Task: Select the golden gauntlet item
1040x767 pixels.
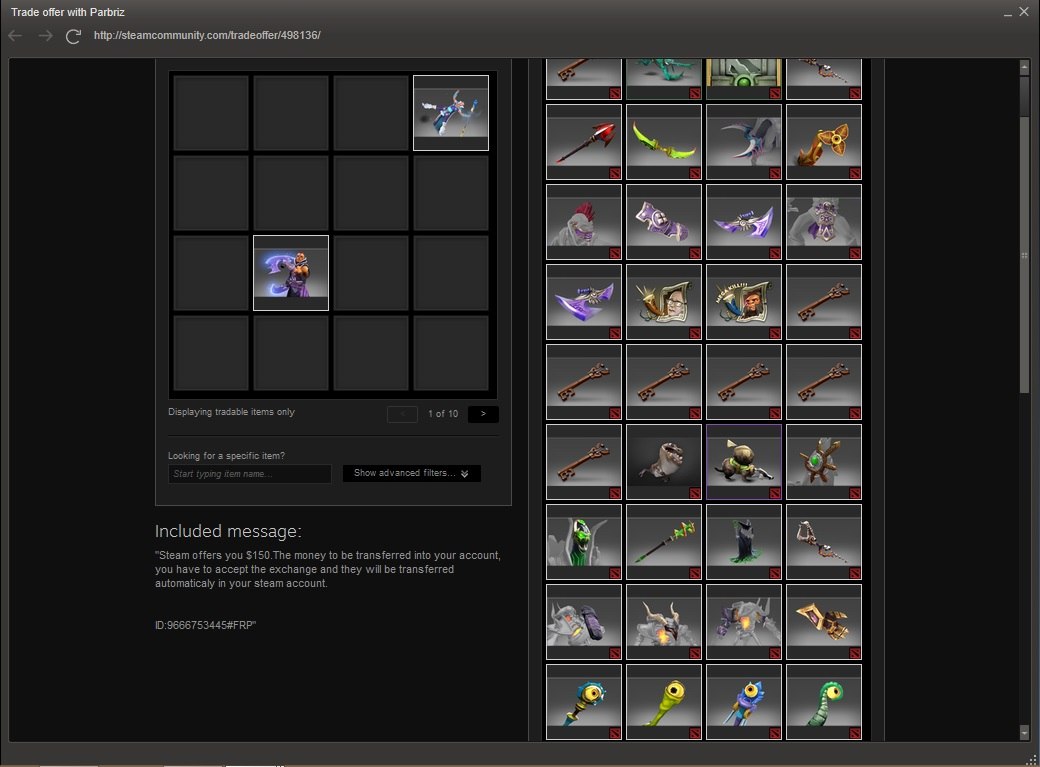Action: 824,622
